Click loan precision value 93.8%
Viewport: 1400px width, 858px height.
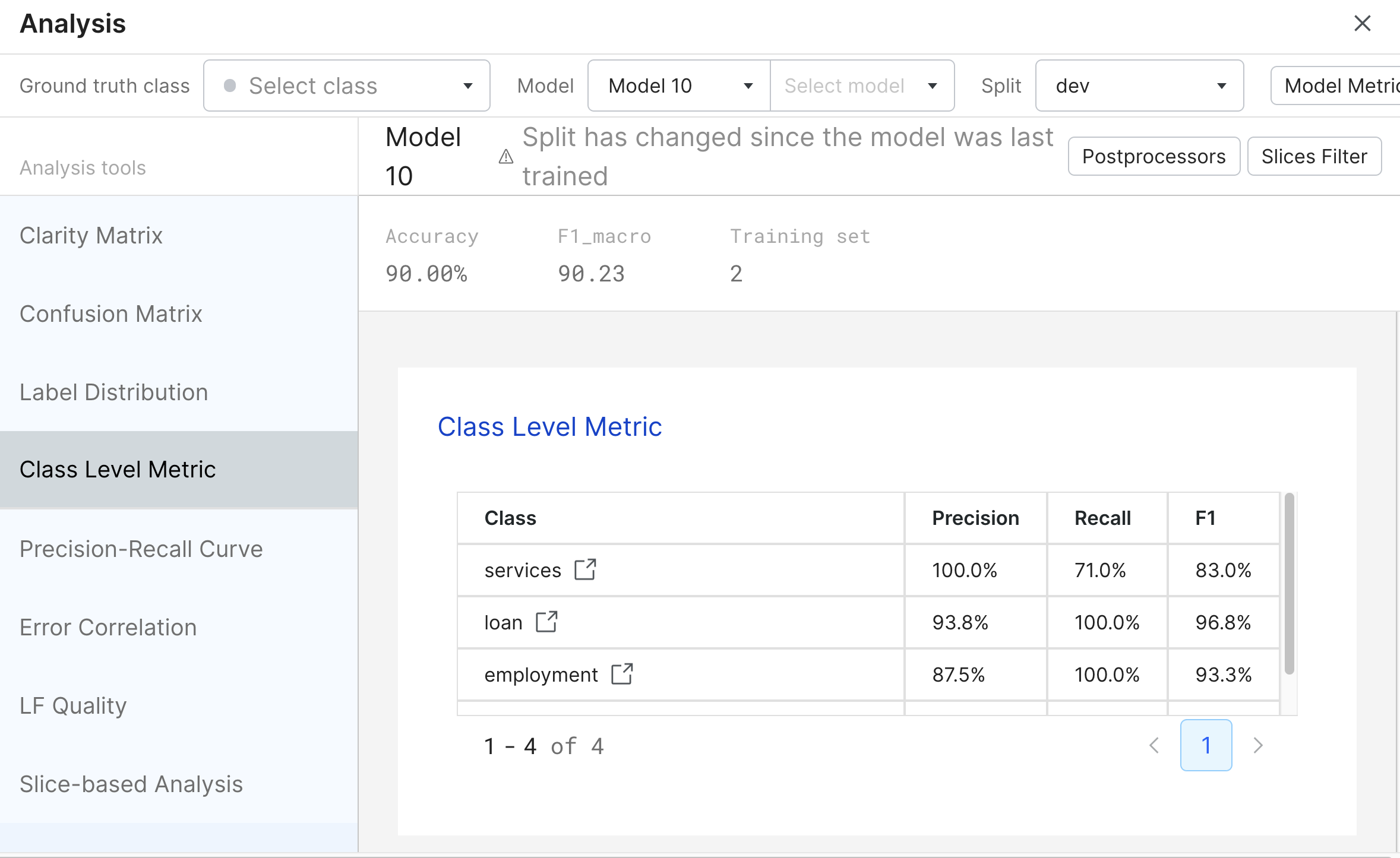[x=960, y=622]
